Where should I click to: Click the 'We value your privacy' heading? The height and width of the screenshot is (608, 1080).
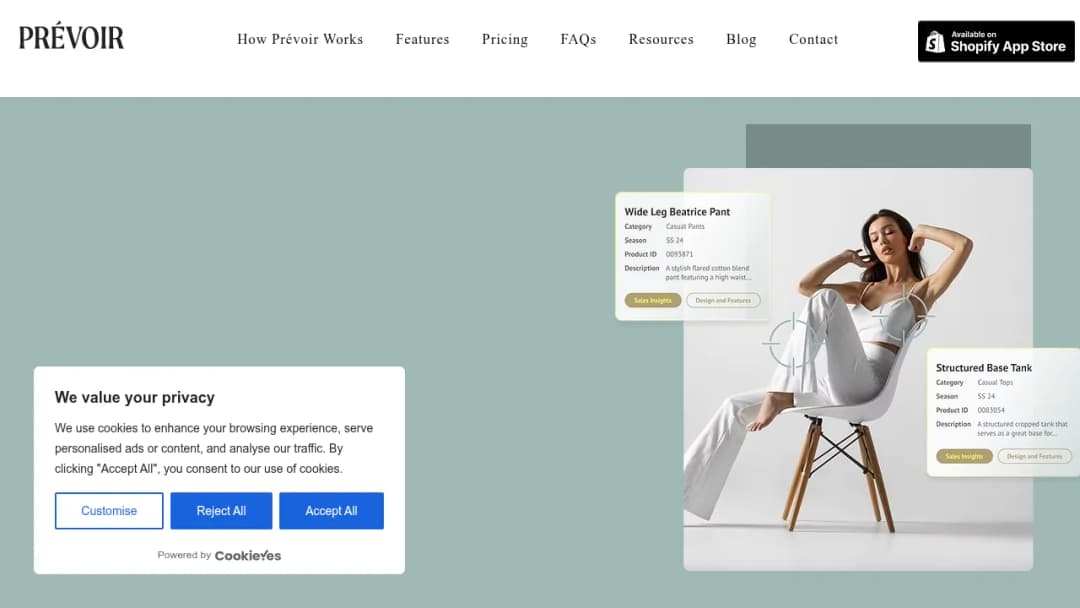(x=135, y=397)
